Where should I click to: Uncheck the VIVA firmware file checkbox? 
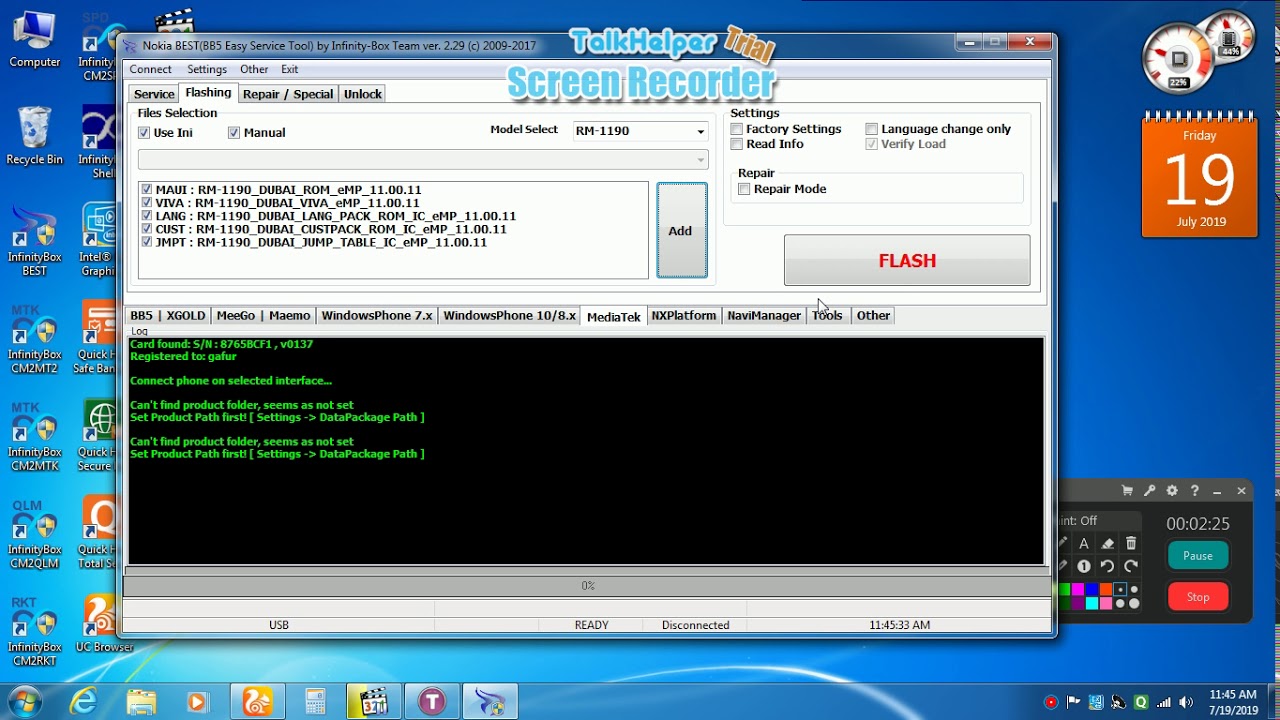[x=147, y=203]
